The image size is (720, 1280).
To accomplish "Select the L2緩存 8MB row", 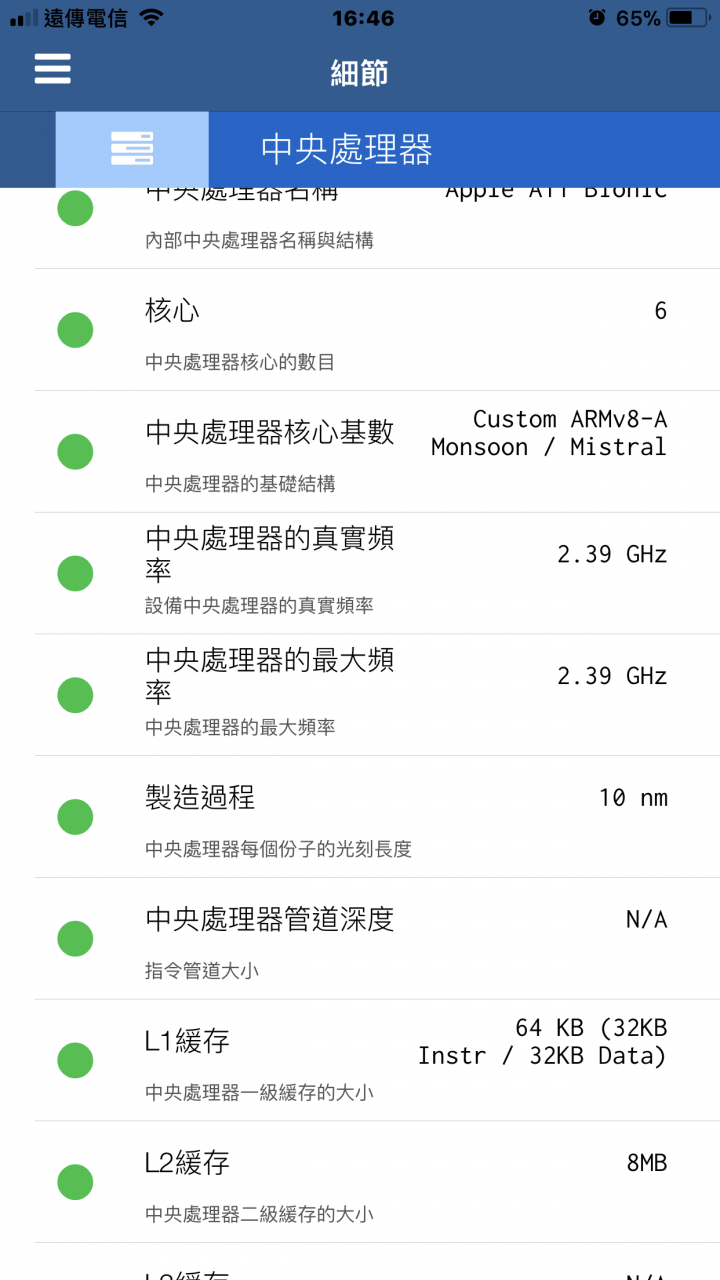I will [377, 1182].
